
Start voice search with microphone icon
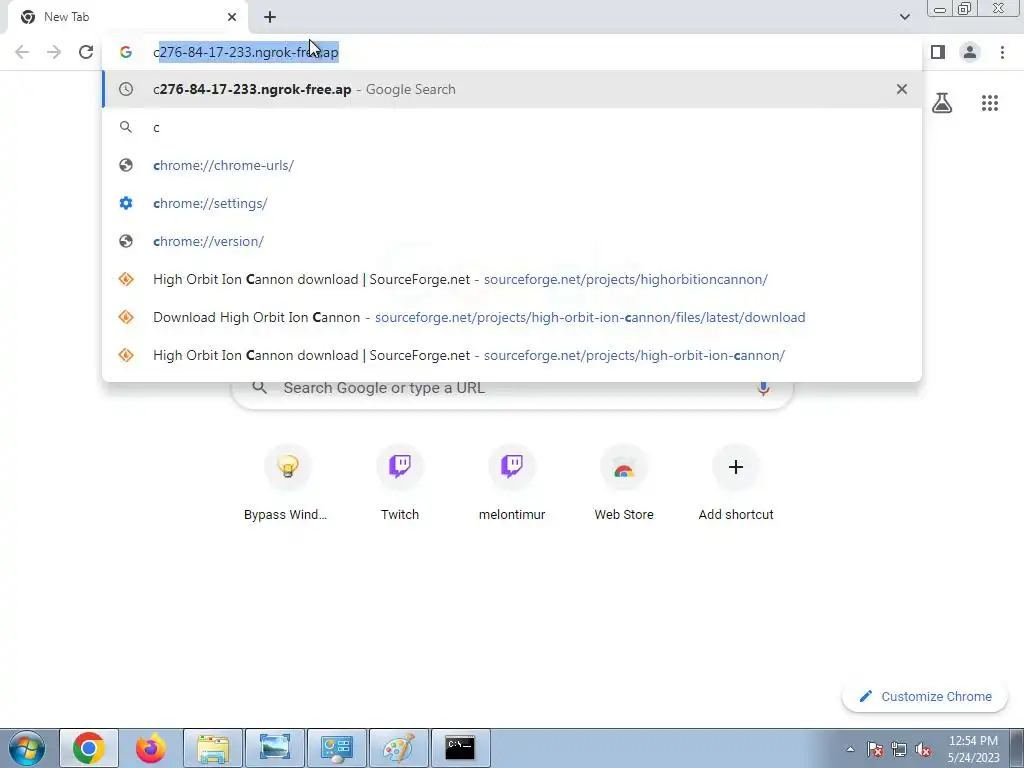point(763,388)
